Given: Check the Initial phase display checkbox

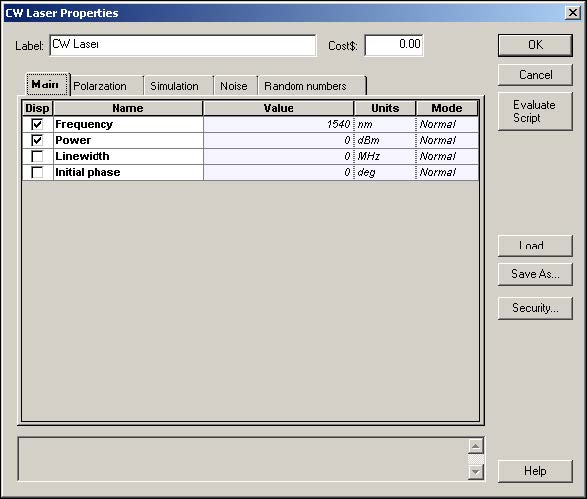Looking at the screenshot, I should 37,172.
